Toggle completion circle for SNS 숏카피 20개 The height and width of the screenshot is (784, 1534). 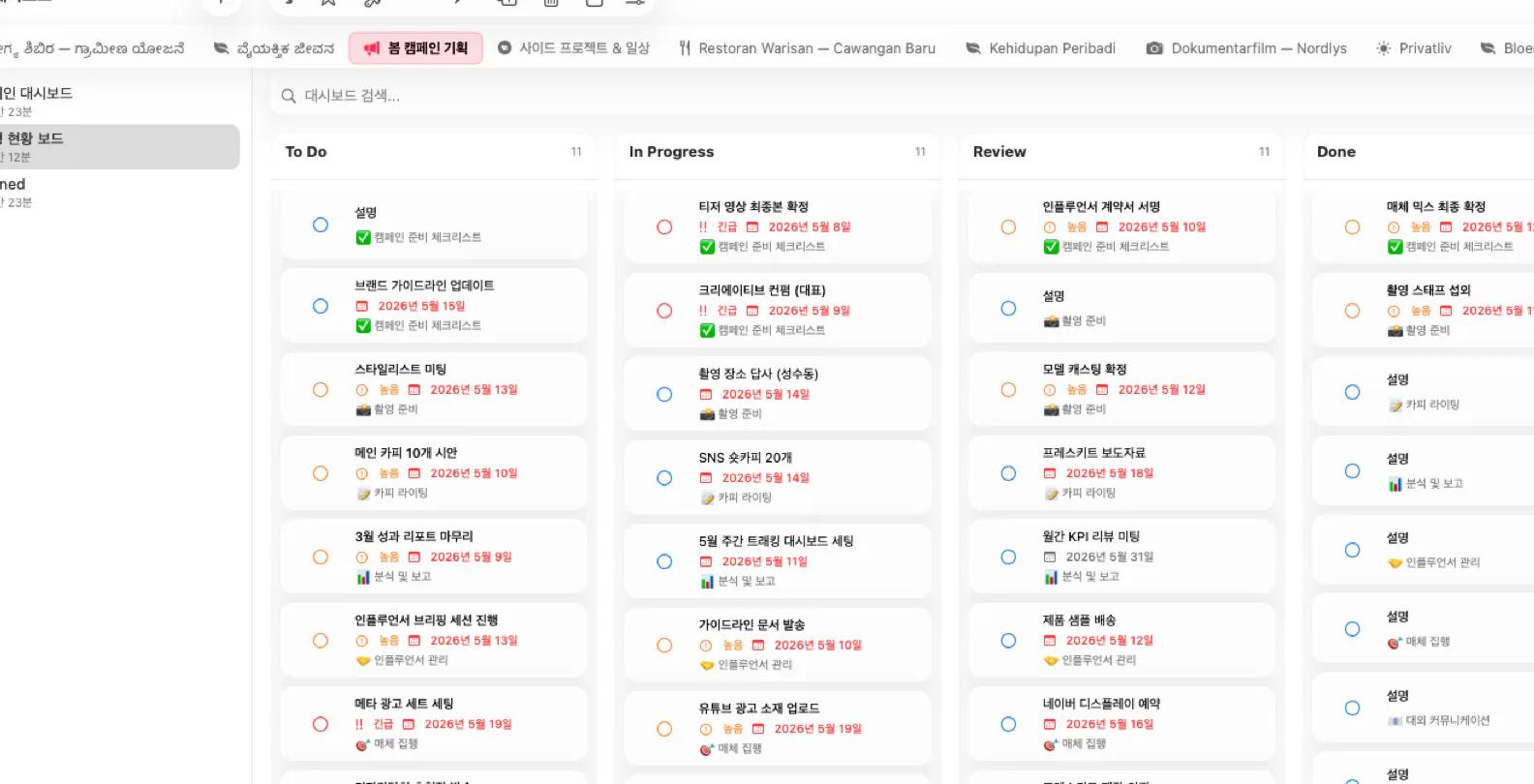click(x=664, y=478)
